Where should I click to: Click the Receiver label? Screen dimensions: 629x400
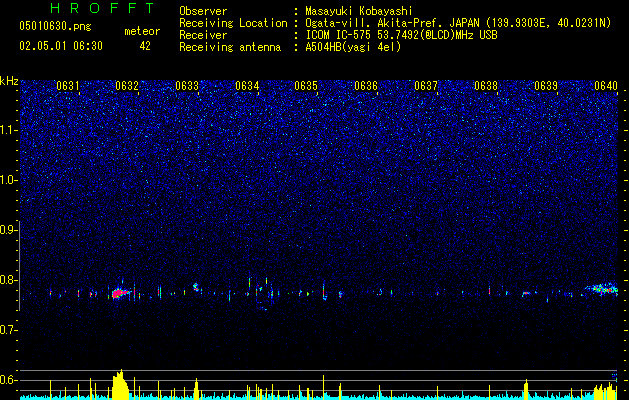(203, 35)
